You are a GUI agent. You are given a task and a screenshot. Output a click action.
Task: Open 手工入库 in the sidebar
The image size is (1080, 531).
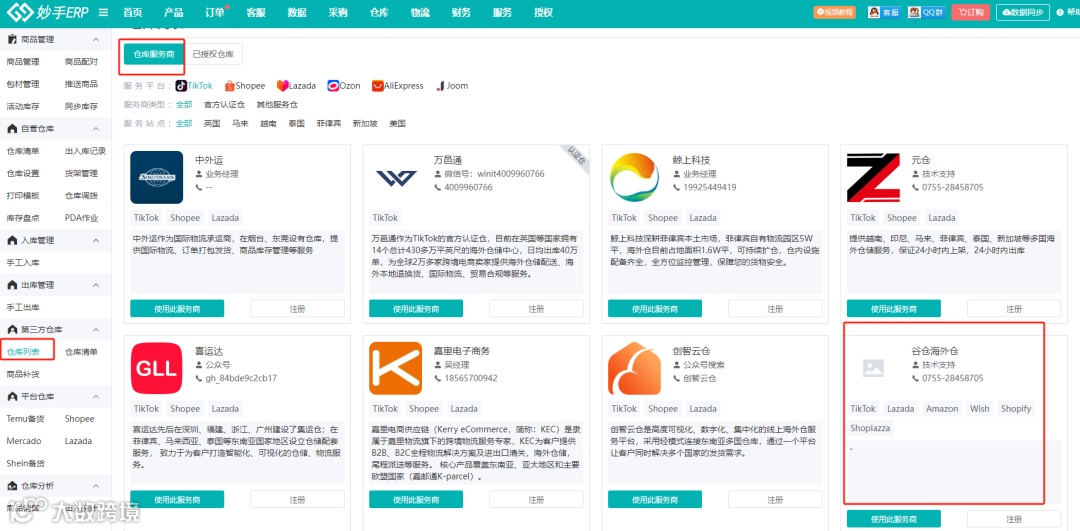(23, 262)
